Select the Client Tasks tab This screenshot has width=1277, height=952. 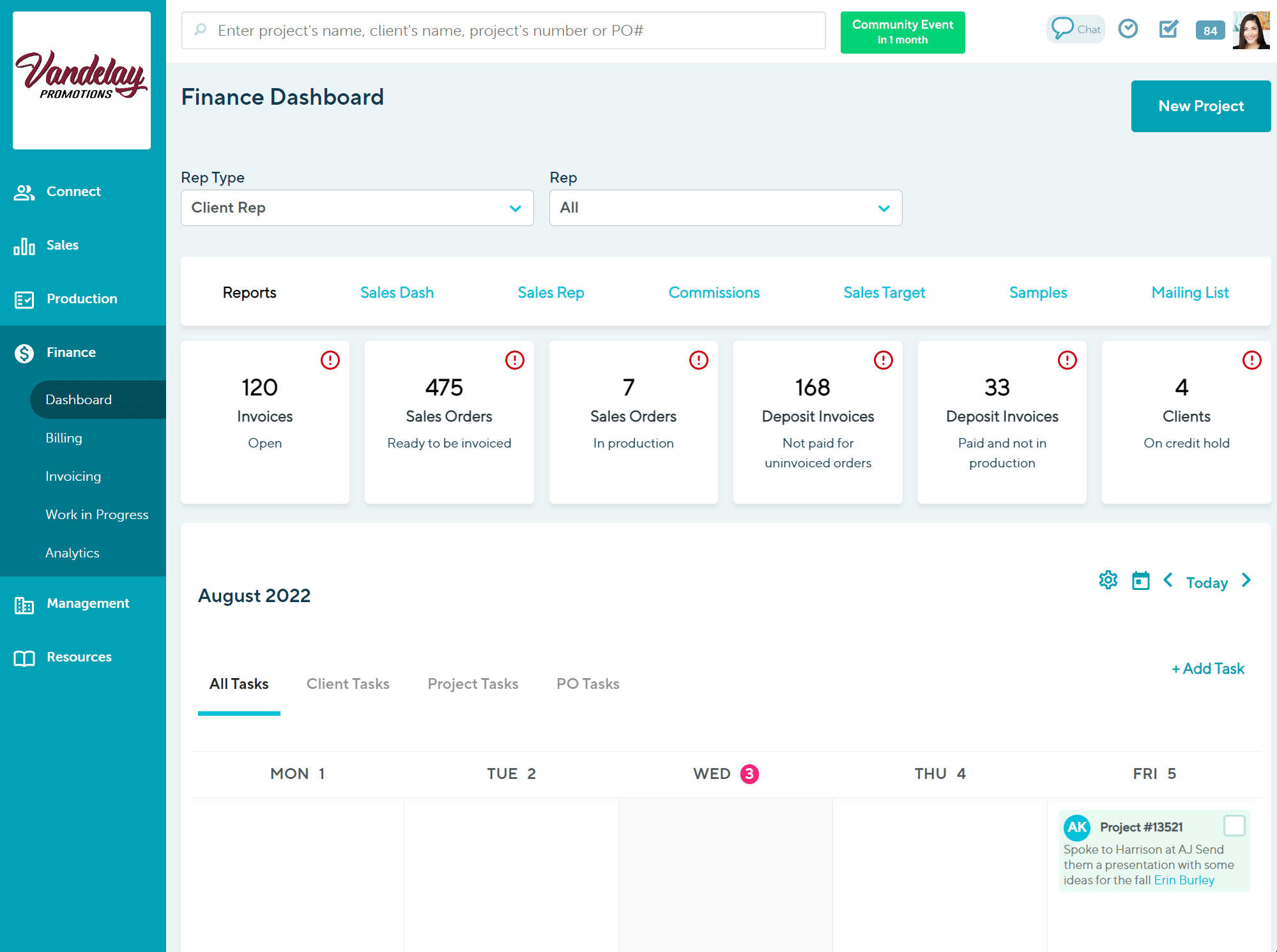tap(348, 684)
